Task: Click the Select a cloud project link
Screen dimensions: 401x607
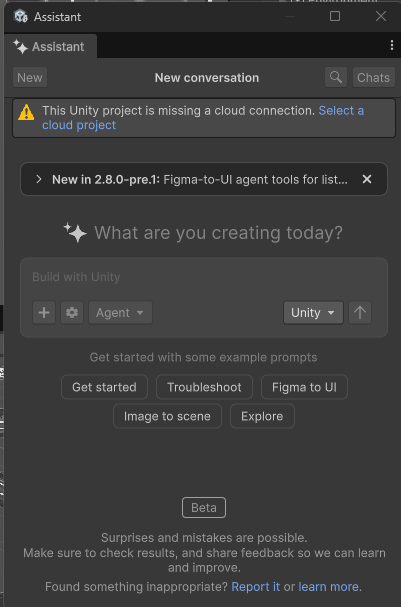Action: coord(203,118)
